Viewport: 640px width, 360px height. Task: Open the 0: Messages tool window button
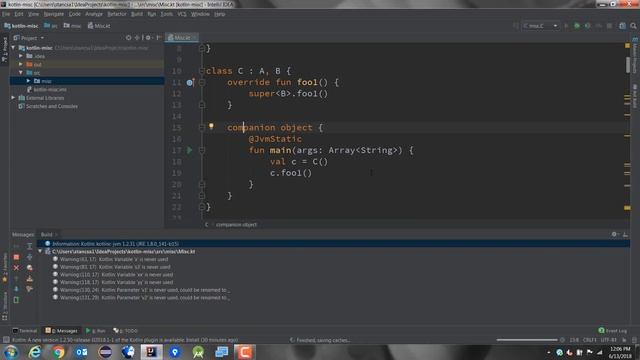tap(61, 331)
